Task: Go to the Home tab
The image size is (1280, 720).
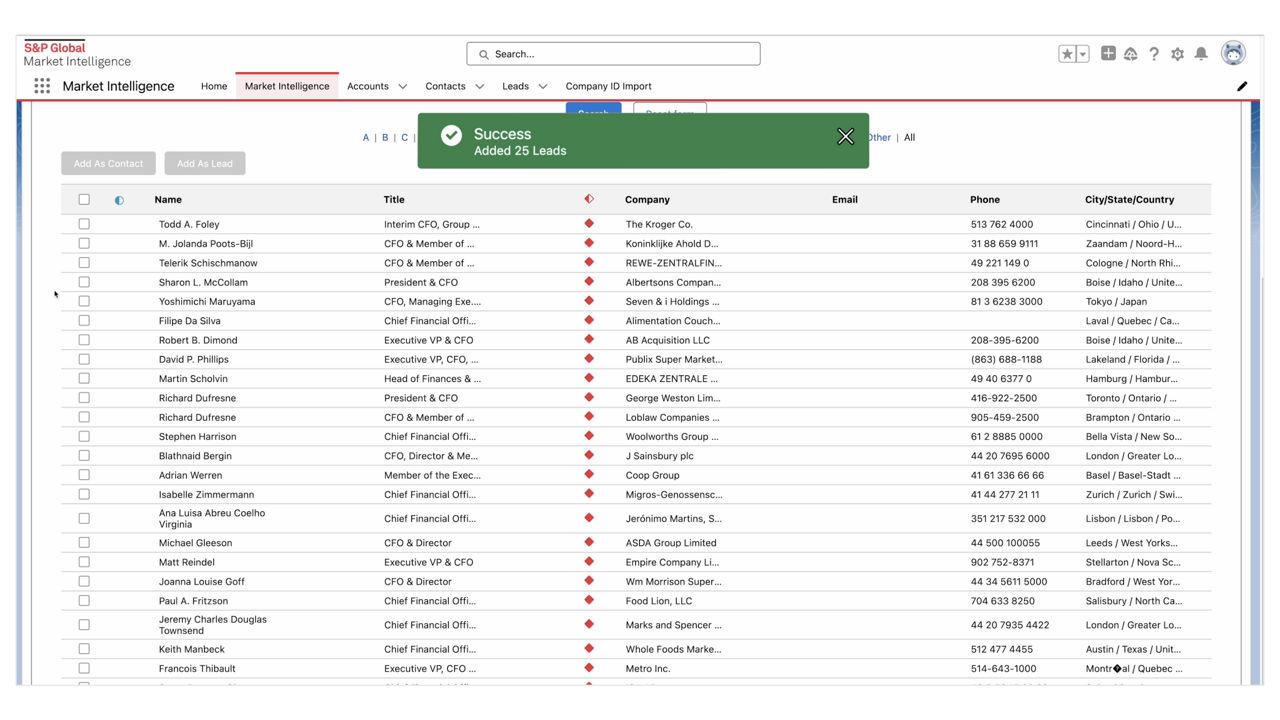Action: pyautogui.click(x=214, y=86)
